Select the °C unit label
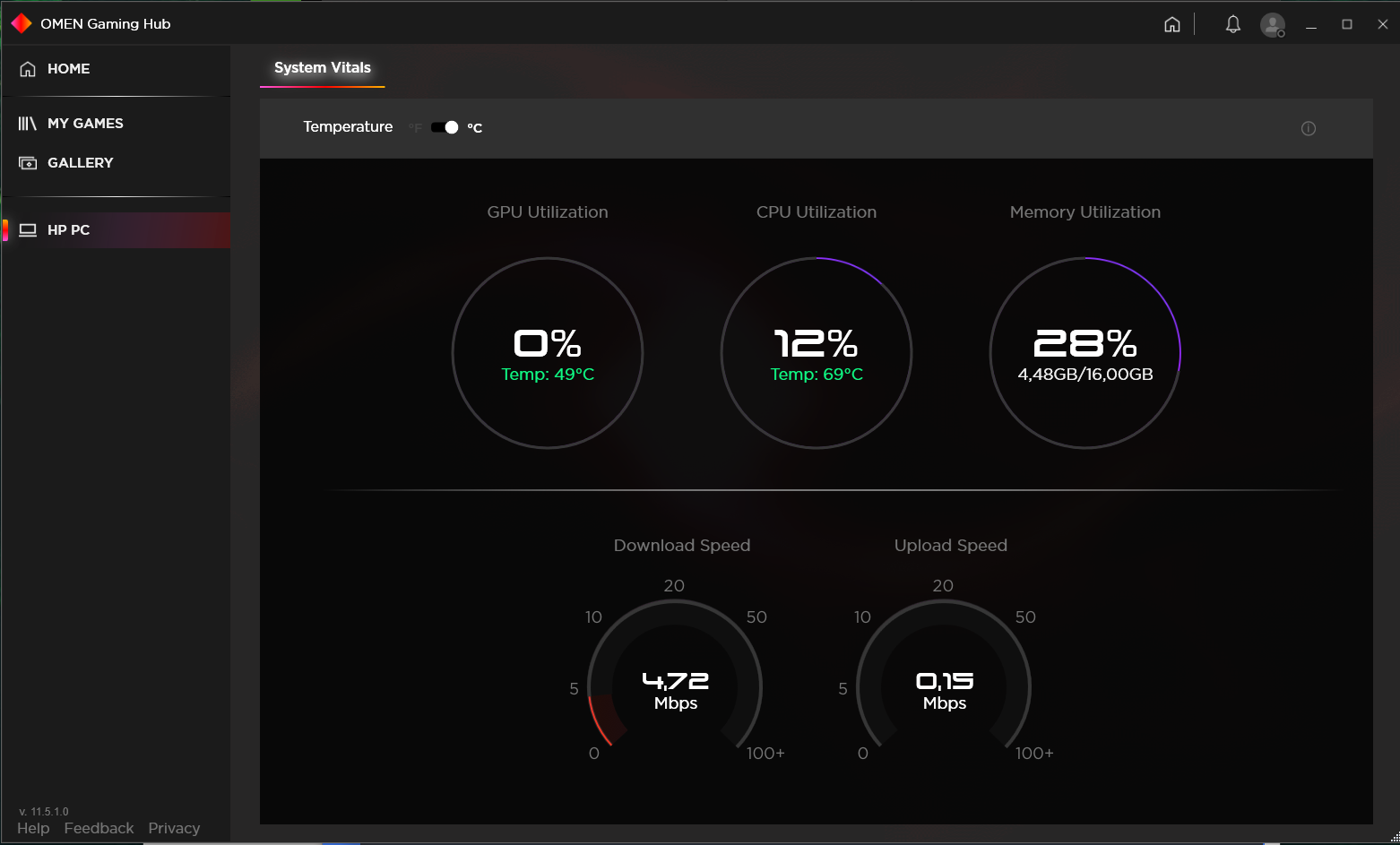The image size is (1400, 845). click(475, 128)
